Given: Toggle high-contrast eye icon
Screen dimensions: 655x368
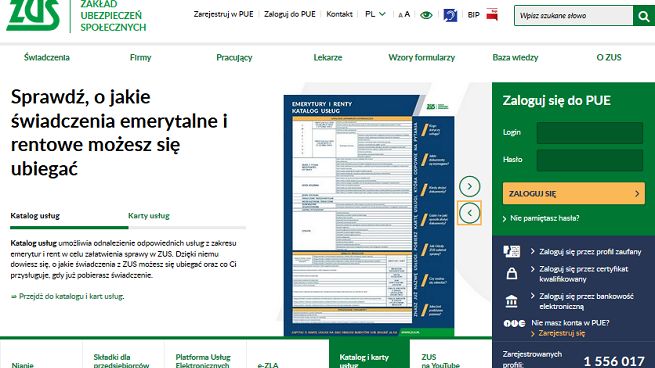Looking at the screenshot, I should (426, 15).
